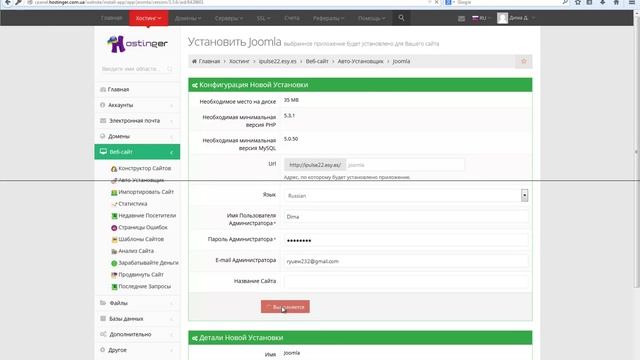Expand the Аккаунты sidebar section
Viewport: 640px width, 360px height.
137,105
